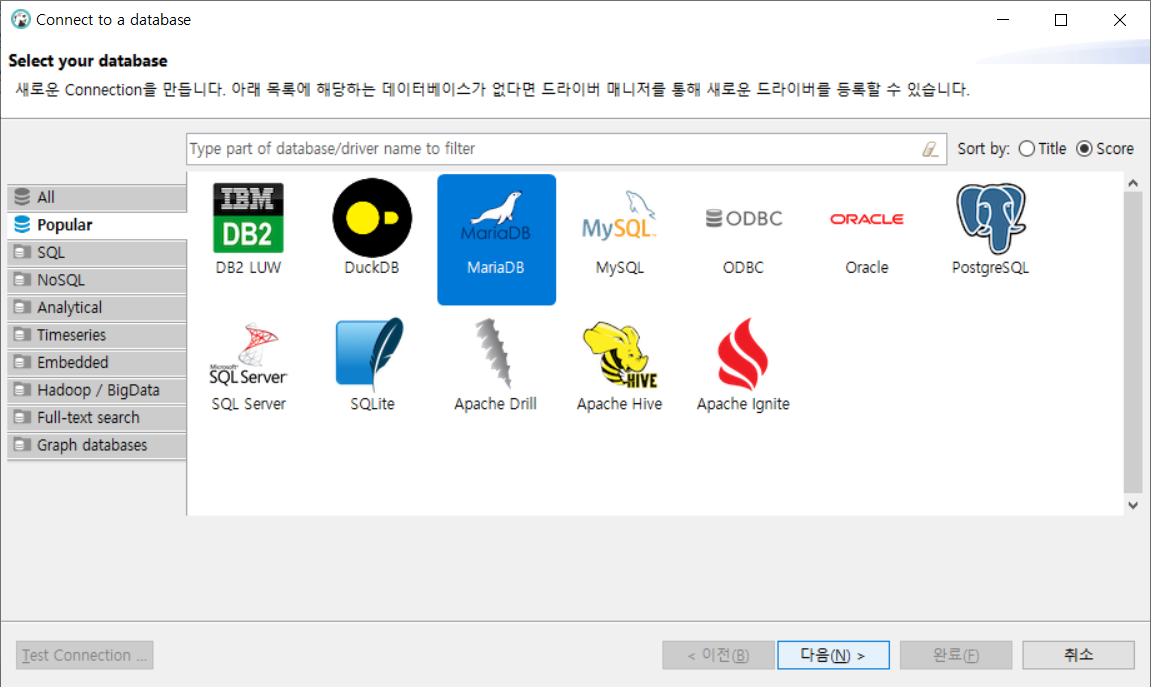This screenshot has height=687, width=1151.
Task: Open the All category
Action: pyautogui.click(x=97, y=197)
